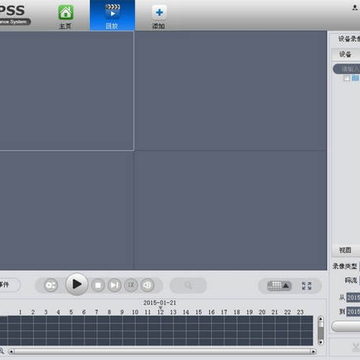Select the 设备录像 device record tab
The width and height of the screenshot is (360, 360).
click(349, 39)
